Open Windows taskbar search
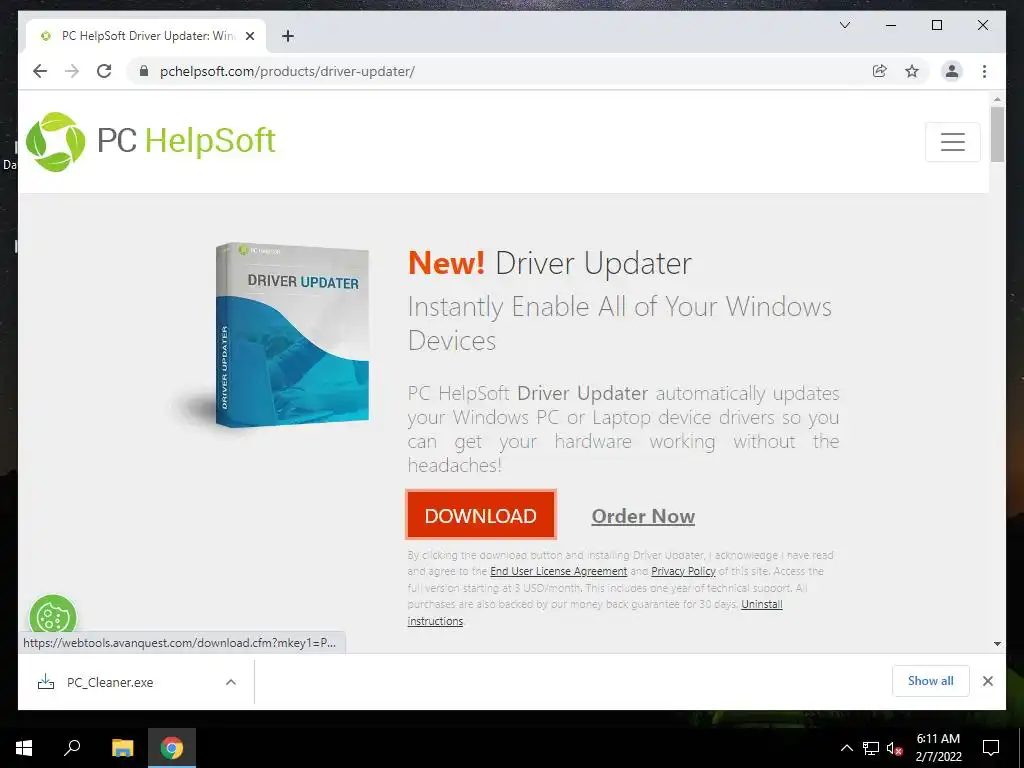 [72, 748]
